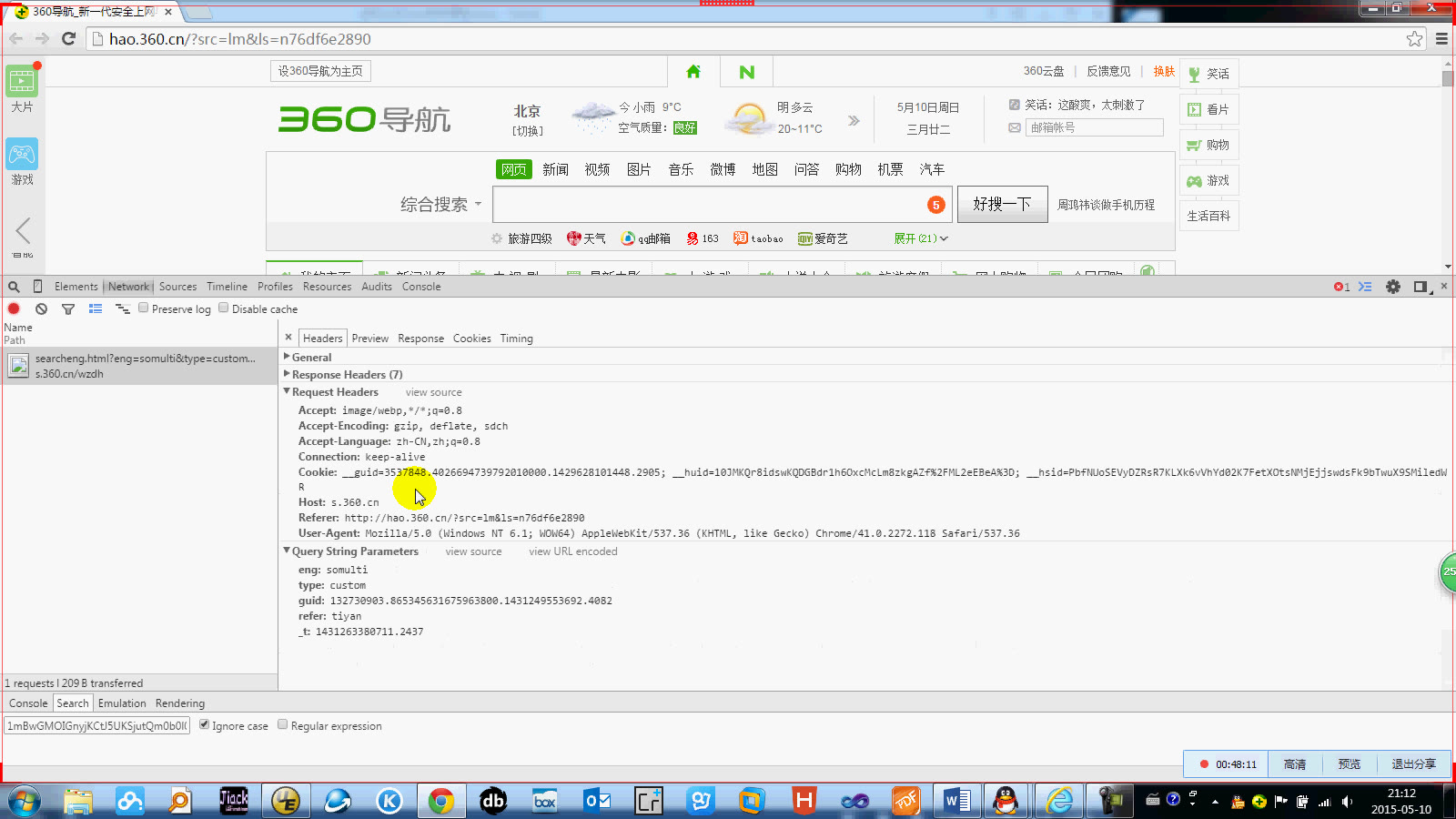The width and height of the screenshot is (1456, 819).
Task: Clear network log with the clear icon
Action: point(41,308)
